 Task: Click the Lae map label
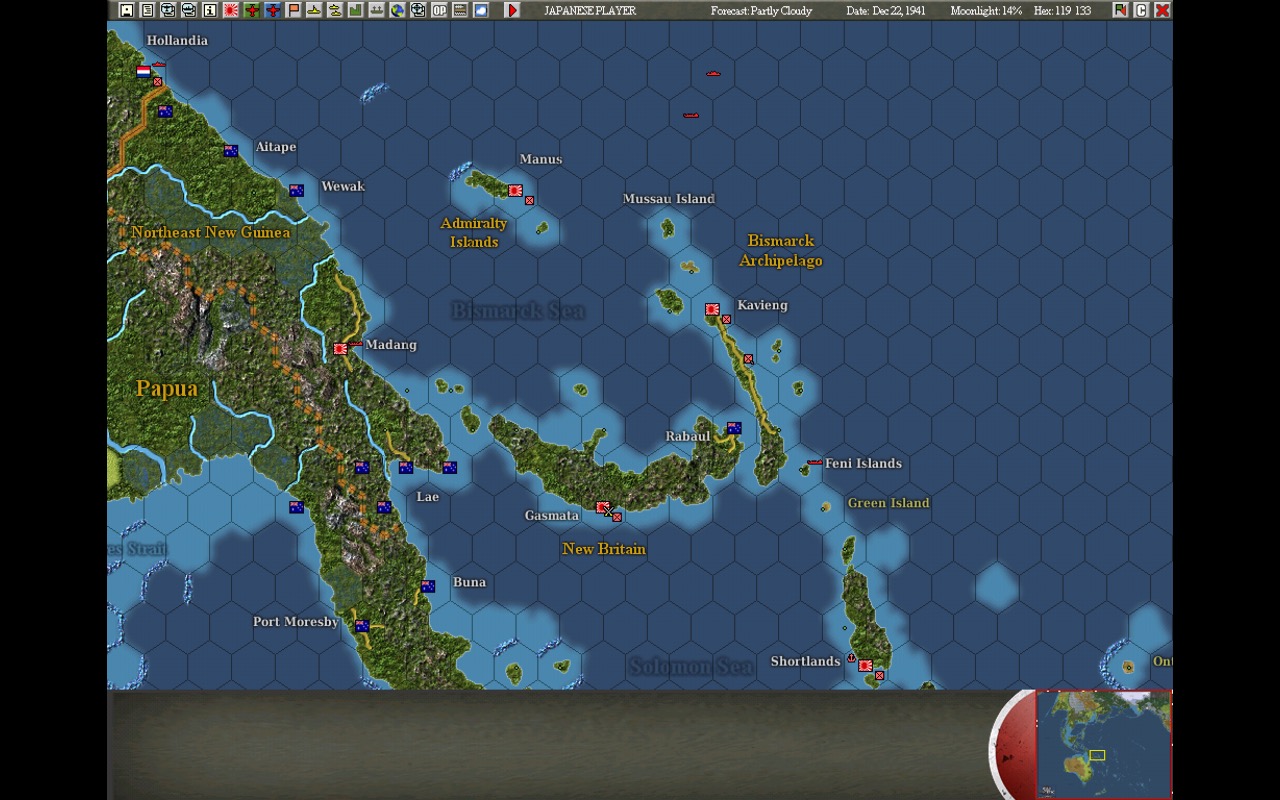[428, 497]
